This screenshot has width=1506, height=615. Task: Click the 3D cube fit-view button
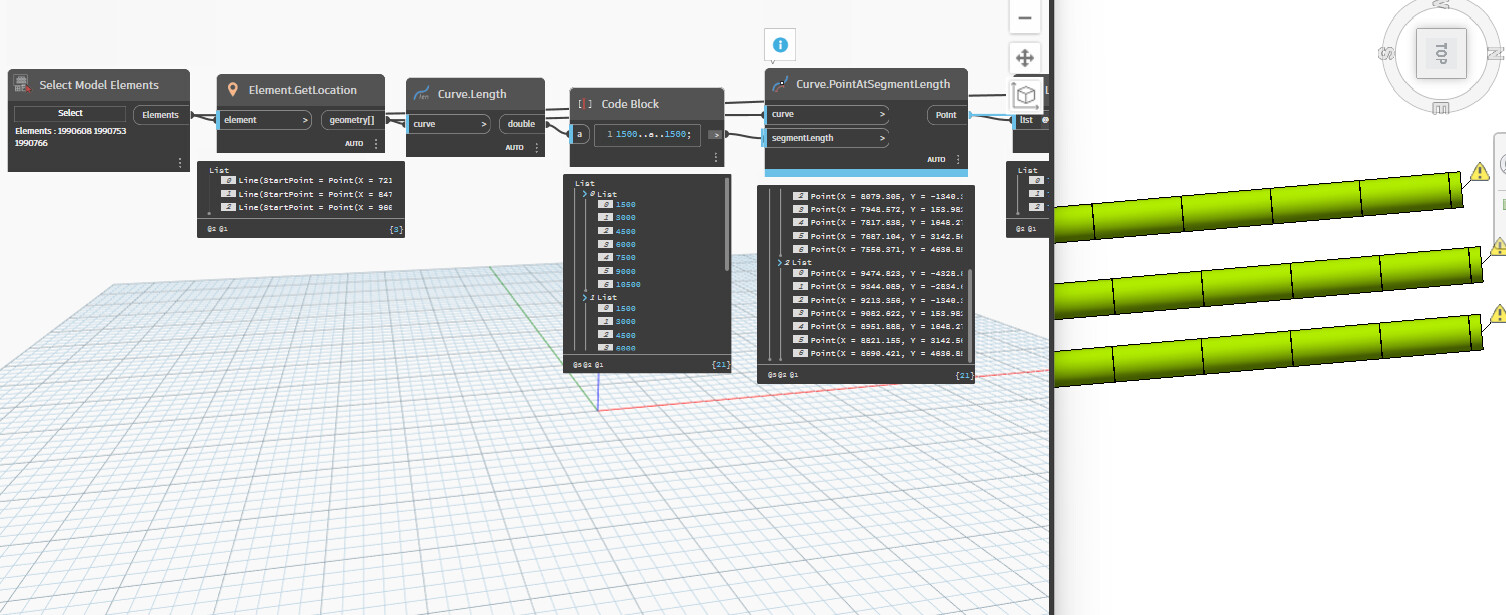tap(1025, 95)
